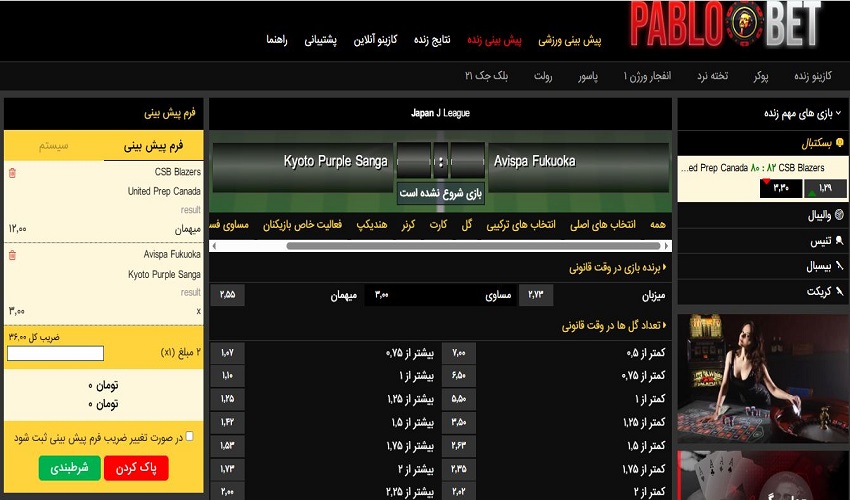The image size is (850, 500).
Task: Click the left arrow of odds tabs scrollbar
Action: [x=215, y=246]
